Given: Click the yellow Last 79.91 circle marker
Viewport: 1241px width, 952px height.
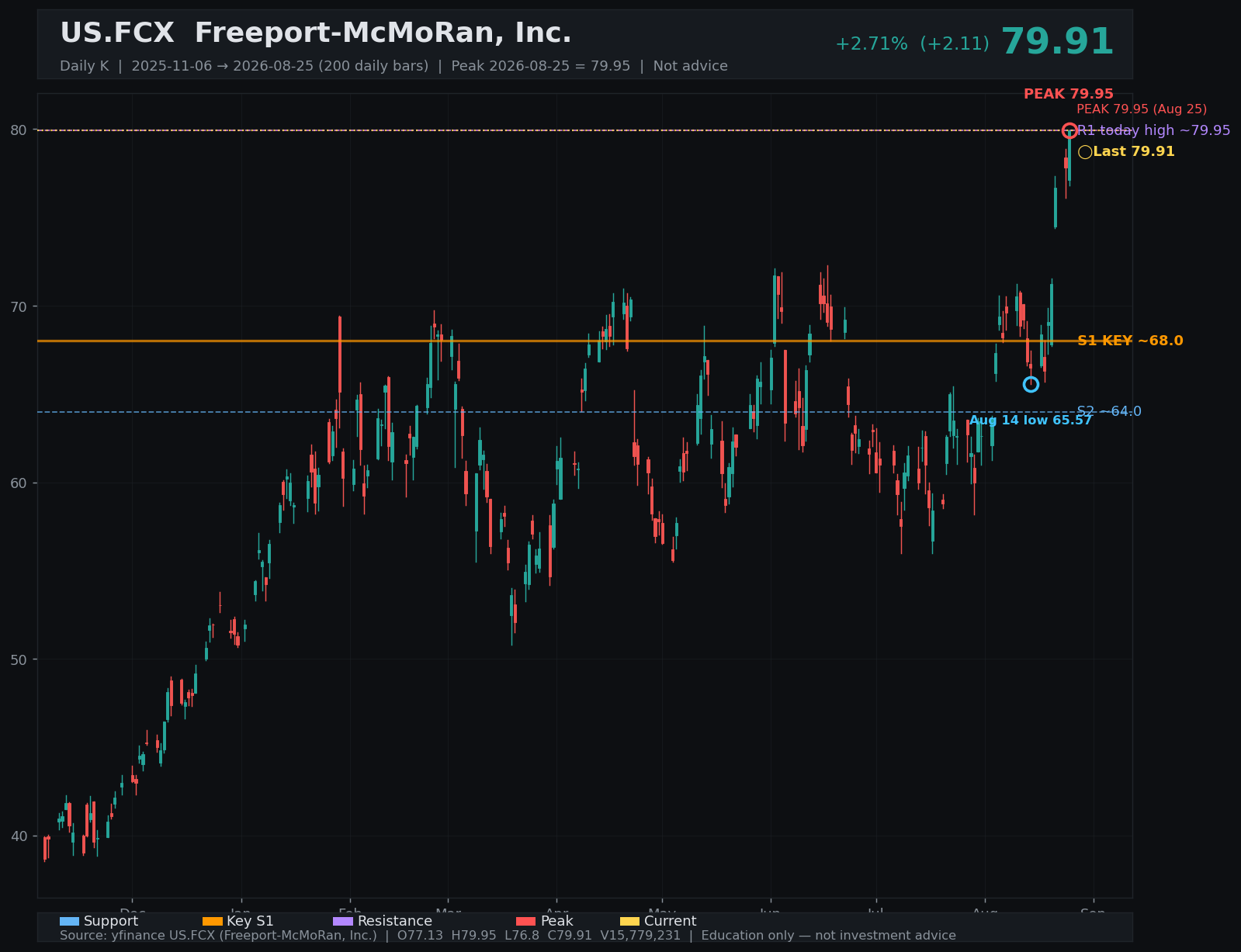Looking at the screenshot, I should (1085, 152).
